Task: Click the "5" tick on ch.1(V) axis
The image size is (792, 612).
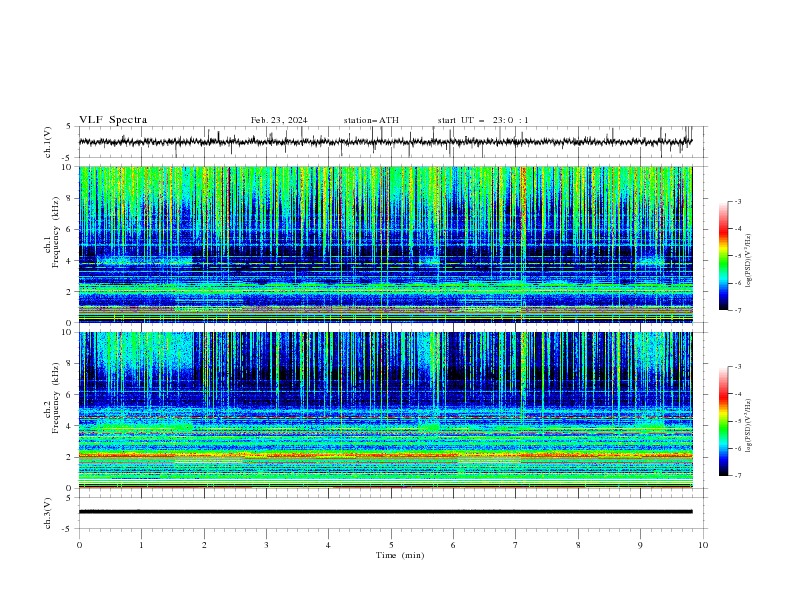Action: 69,127
